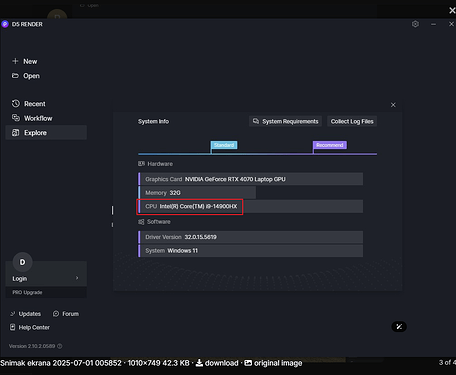The height and width of the screenshot is (375, 456).
Task: Close the System Info dialog
Action: 393,105
